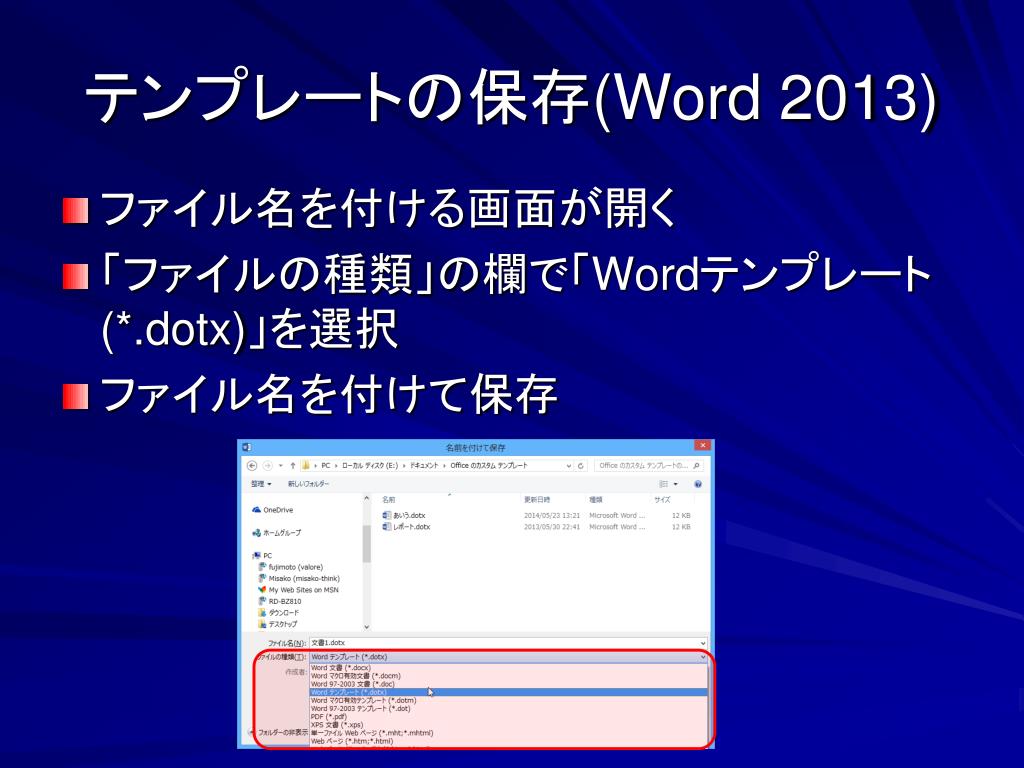Choose highlighted Word テンプレート (*.dotx) list option
The width and height of the screenshot is (1024, 768).
point(508,692)
